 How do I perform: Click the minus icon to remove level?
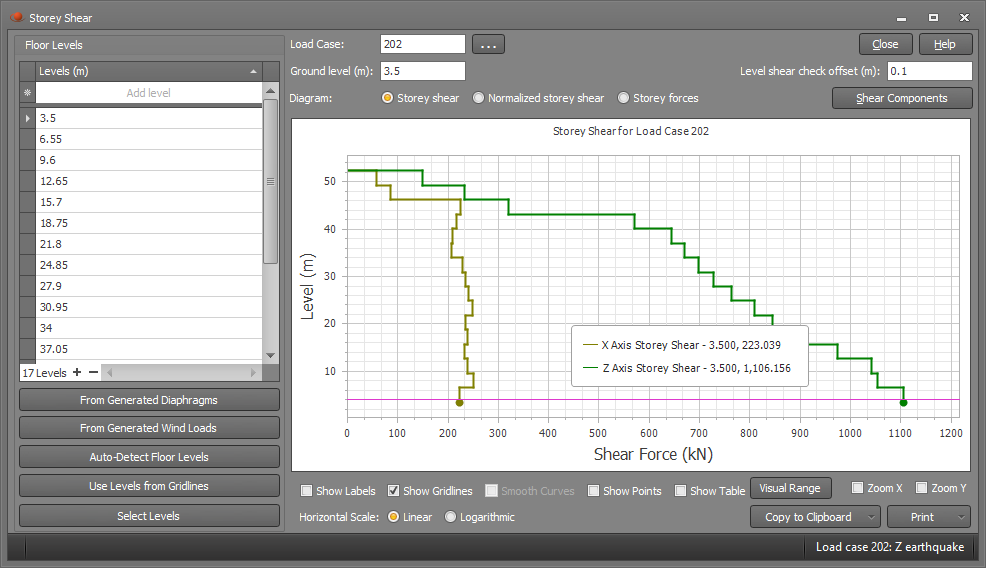click(93, 372)
